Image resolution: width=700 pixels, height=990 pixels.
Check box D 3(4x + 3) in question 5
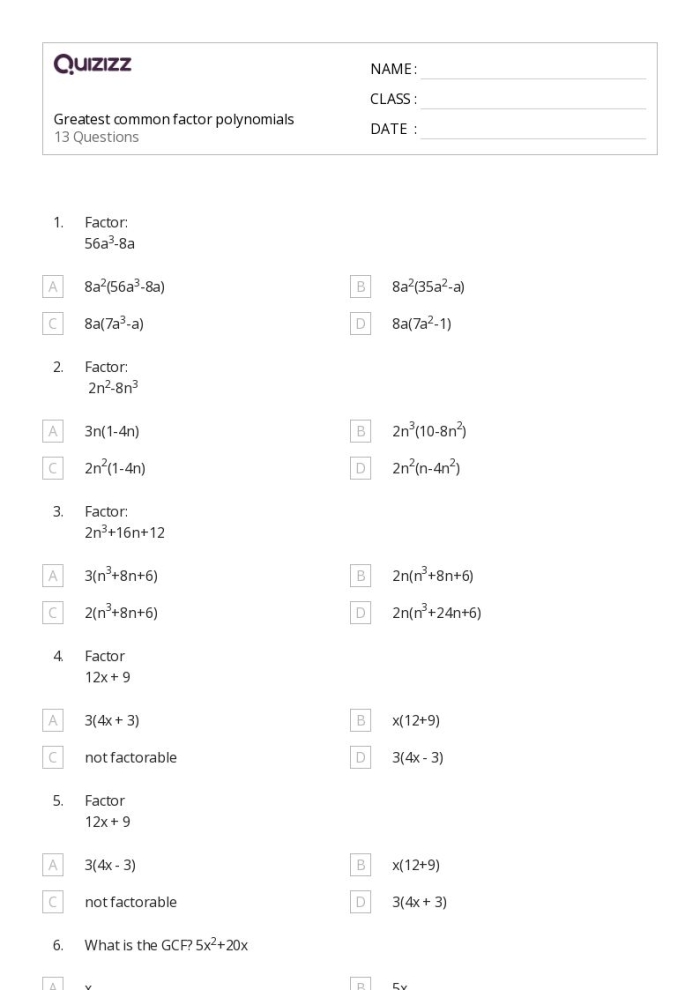click(x=360, y=902)
